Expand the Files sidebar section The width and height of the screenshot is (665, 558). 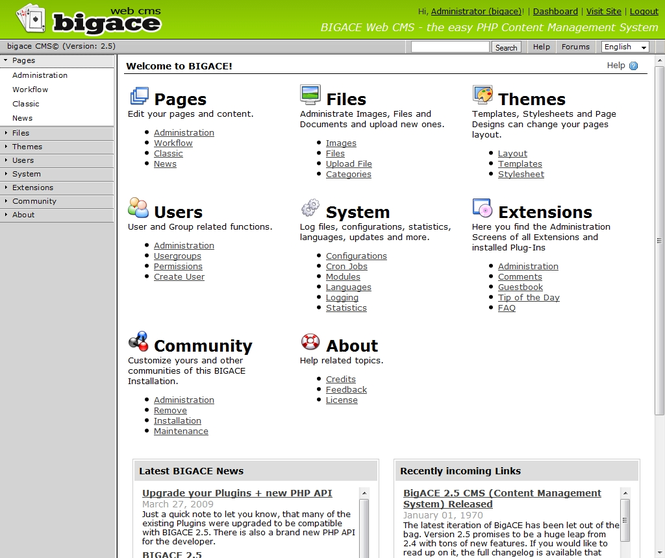57,133
